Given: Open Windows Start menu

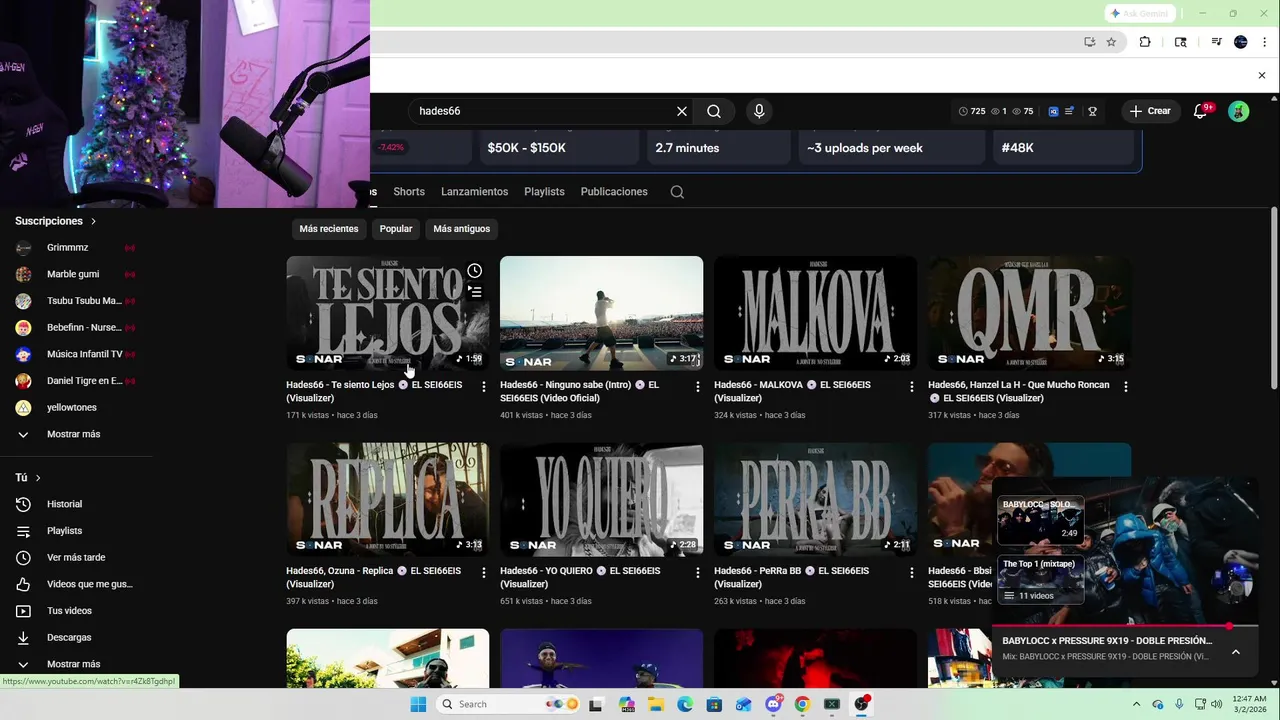Looking at the screenshot, I should click(x=418, y=704).
